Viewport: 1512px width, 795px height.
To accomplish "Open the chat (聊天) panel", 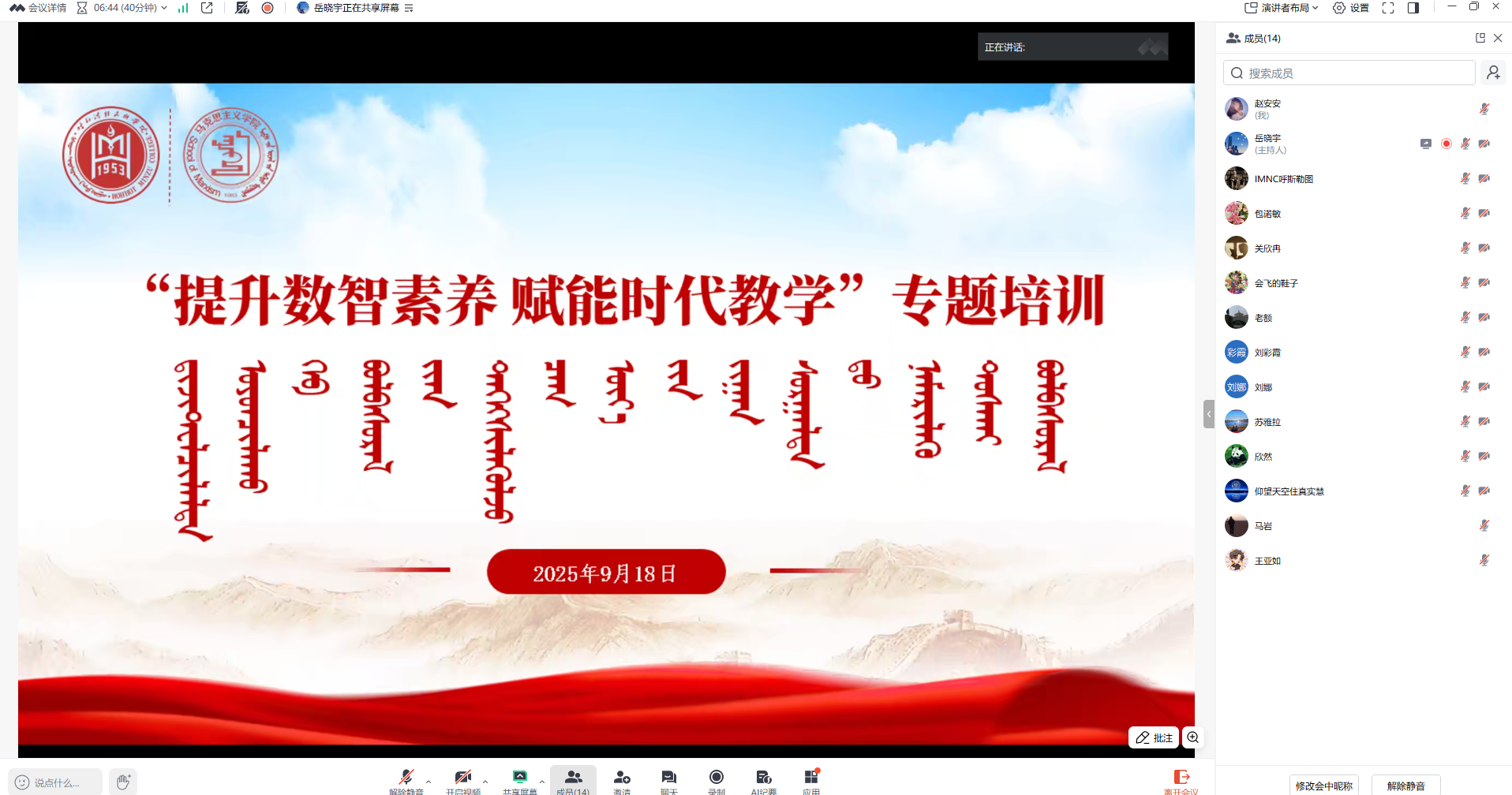I will point(668,778).
